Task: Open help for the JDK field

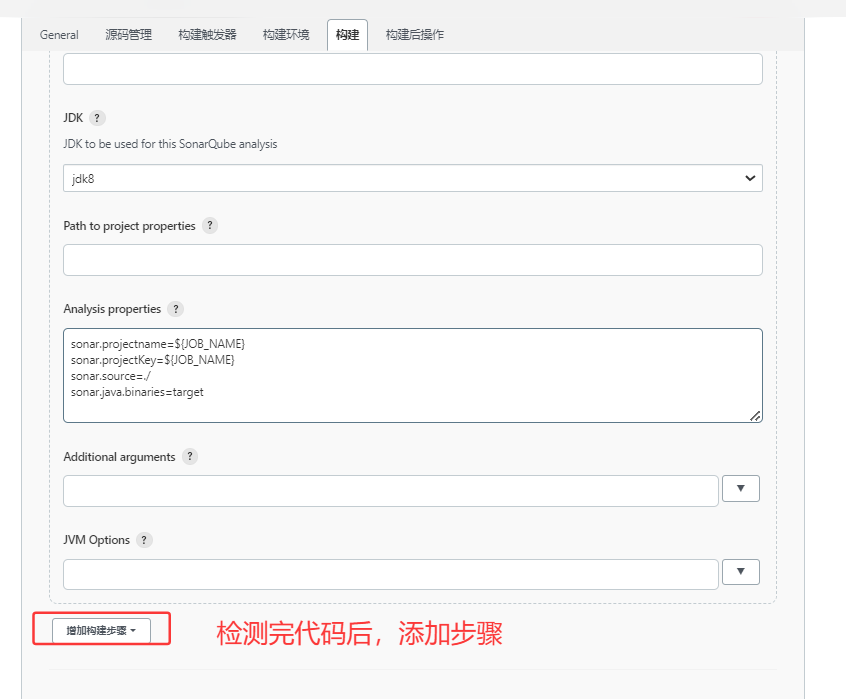Action: pyautogui.click(x=97, y=118)
